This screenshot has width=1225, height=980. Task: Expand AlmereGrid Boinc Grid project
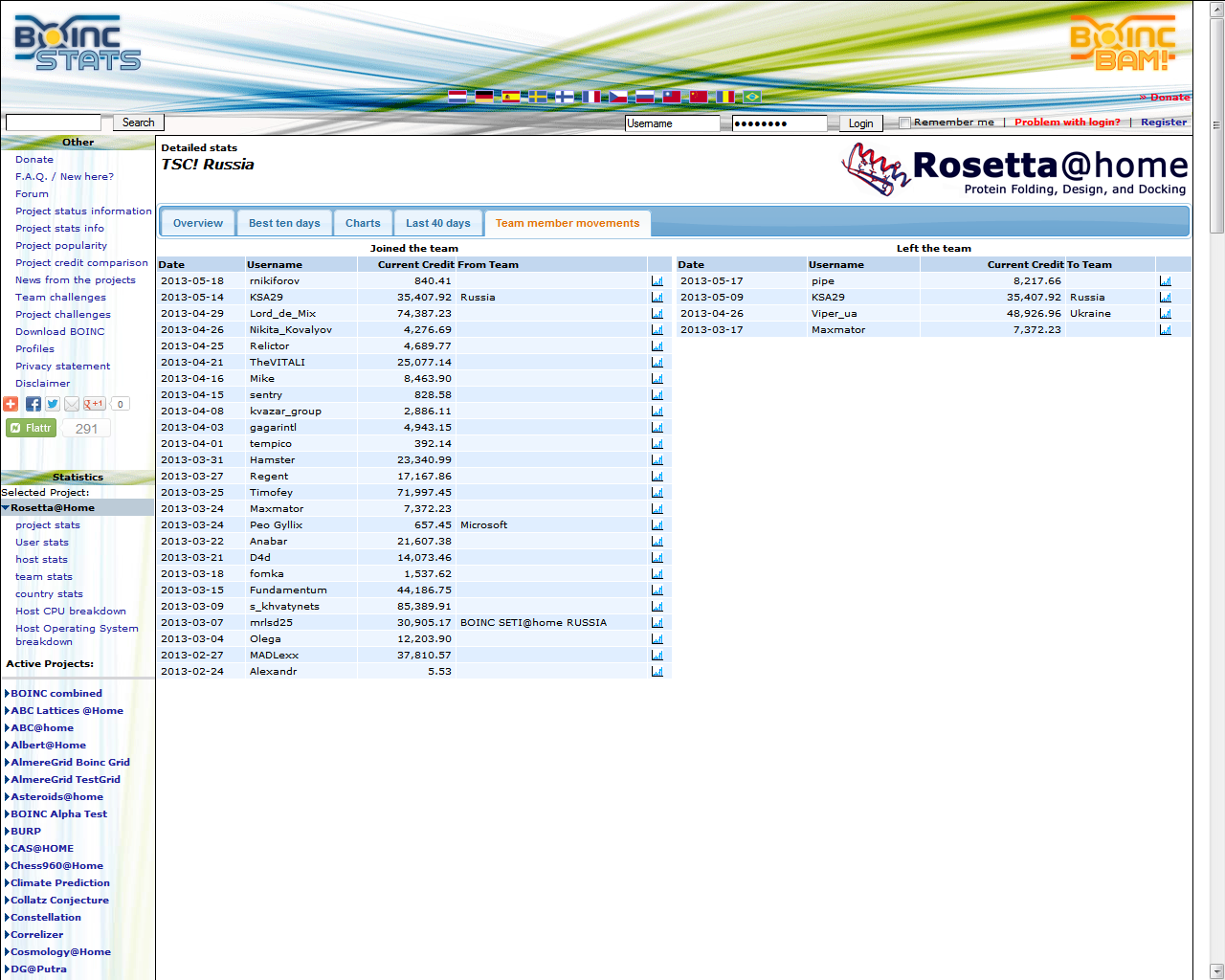(7, 763)
